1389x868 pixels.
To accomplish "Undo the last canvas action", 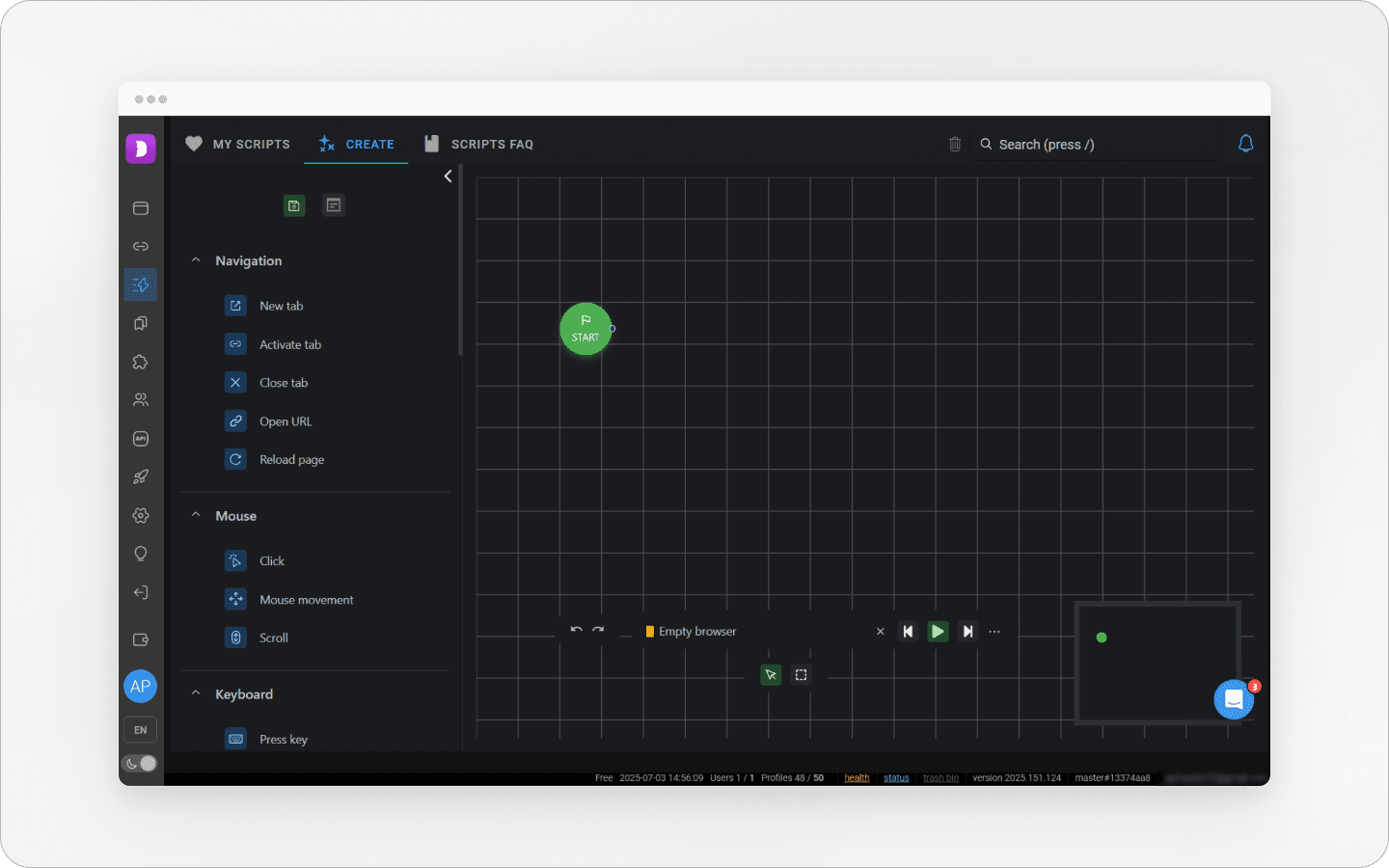I will pyautogui.click(x=577, y=630).
